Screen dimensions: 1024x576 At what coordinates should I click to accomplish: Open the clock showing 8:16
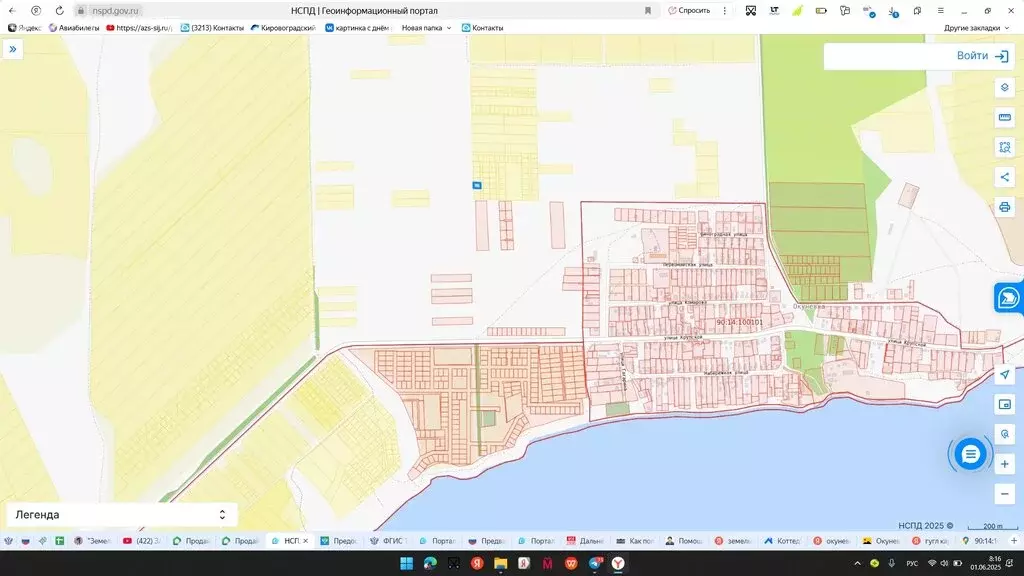(x=986, y=563)
